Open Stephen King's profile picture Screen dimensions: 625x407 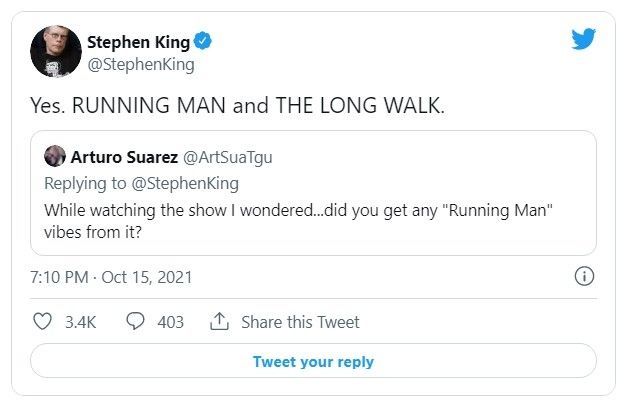pos(56,51)
